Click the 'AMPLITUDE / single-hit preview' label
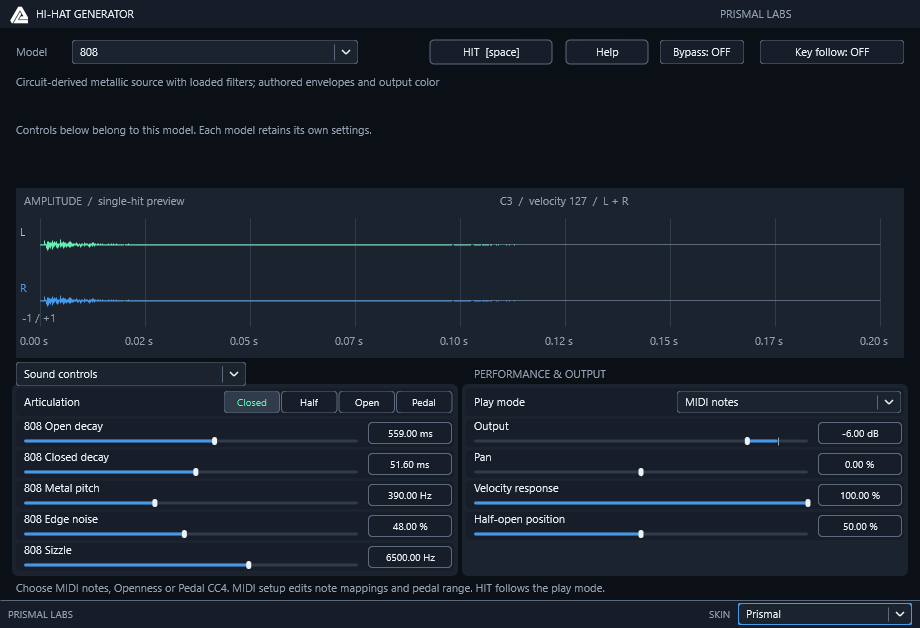Screen dimensions: 920x628 (104, 201)
